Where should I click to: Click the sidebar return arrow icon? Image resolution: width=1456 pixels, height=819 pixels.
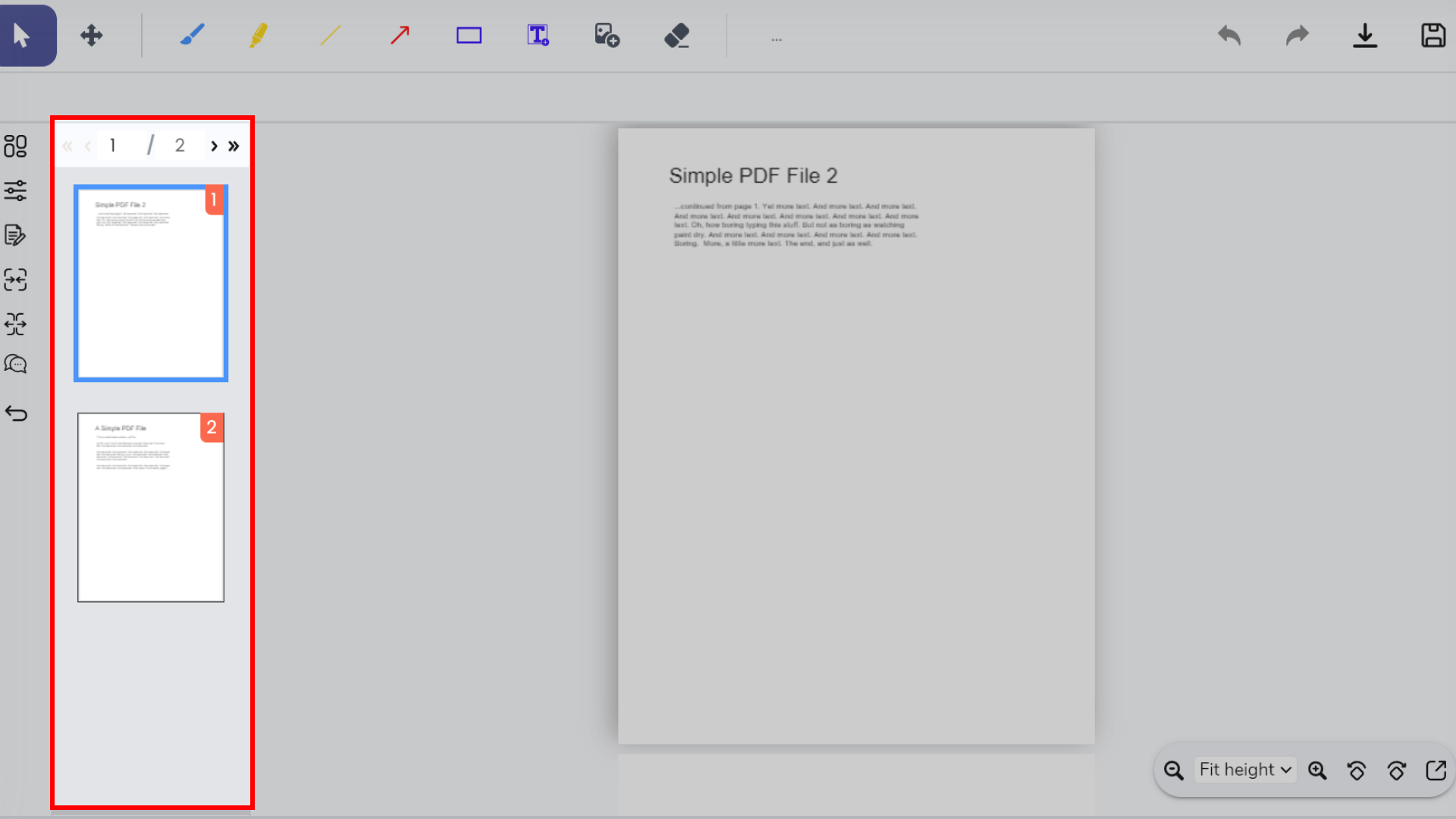pyautogui.click(x=16, y=413)
